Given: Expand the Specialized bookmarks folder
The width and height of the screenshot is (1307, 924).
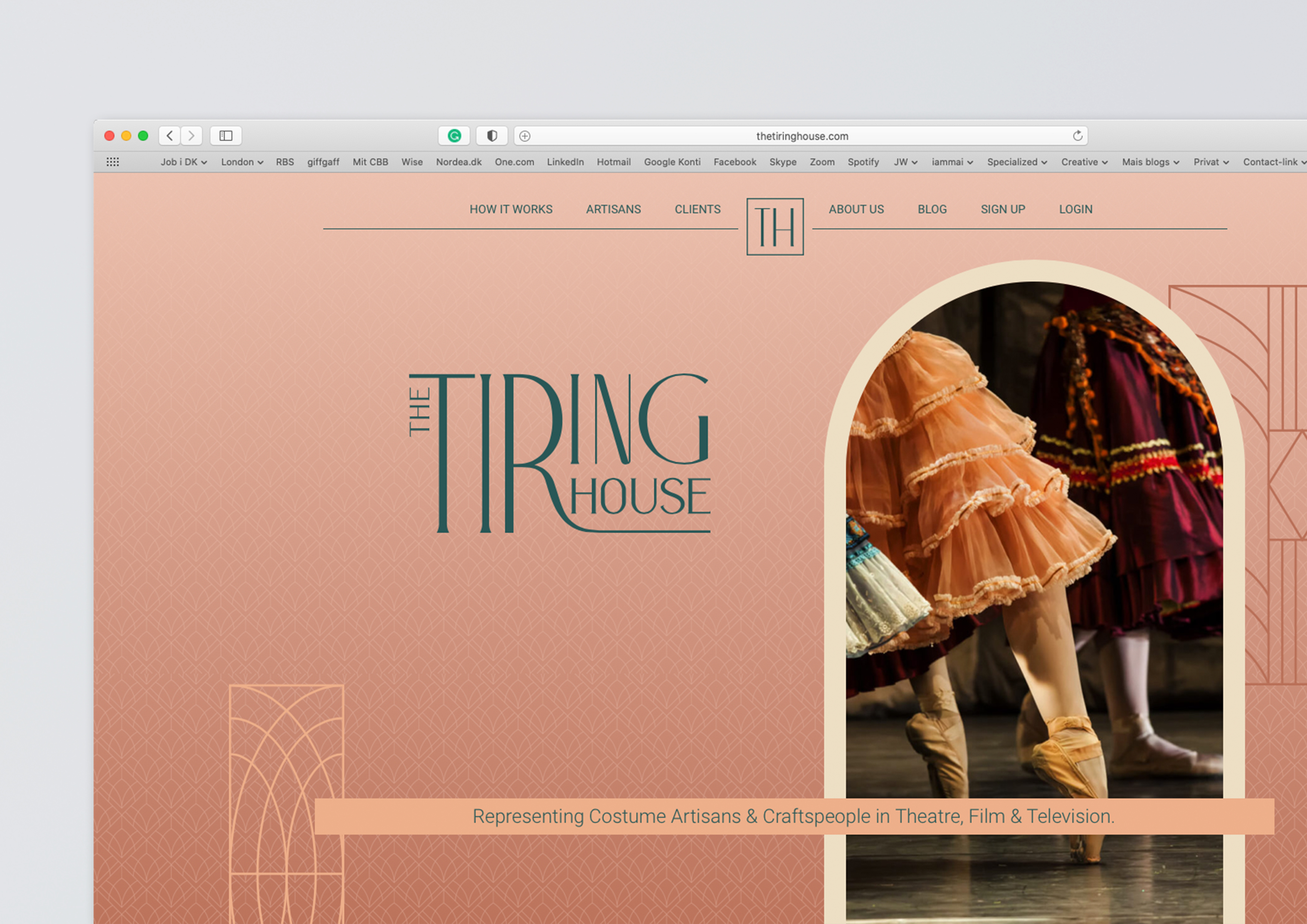Looking at the screenshot, I should (1017, 162).
